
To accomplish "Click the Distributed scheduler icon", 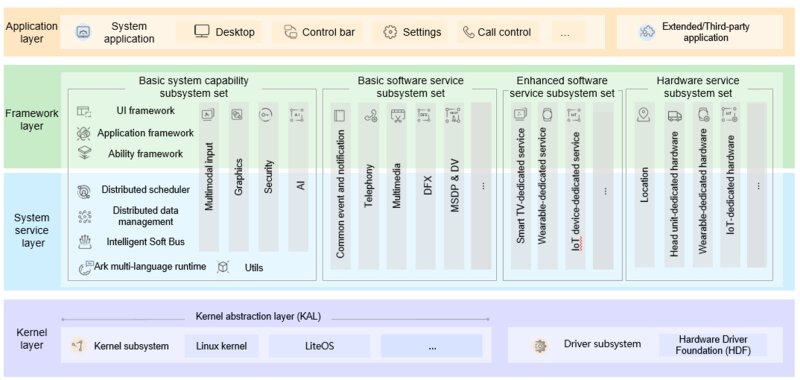I will pyautogui.click(x=84, y=192).
